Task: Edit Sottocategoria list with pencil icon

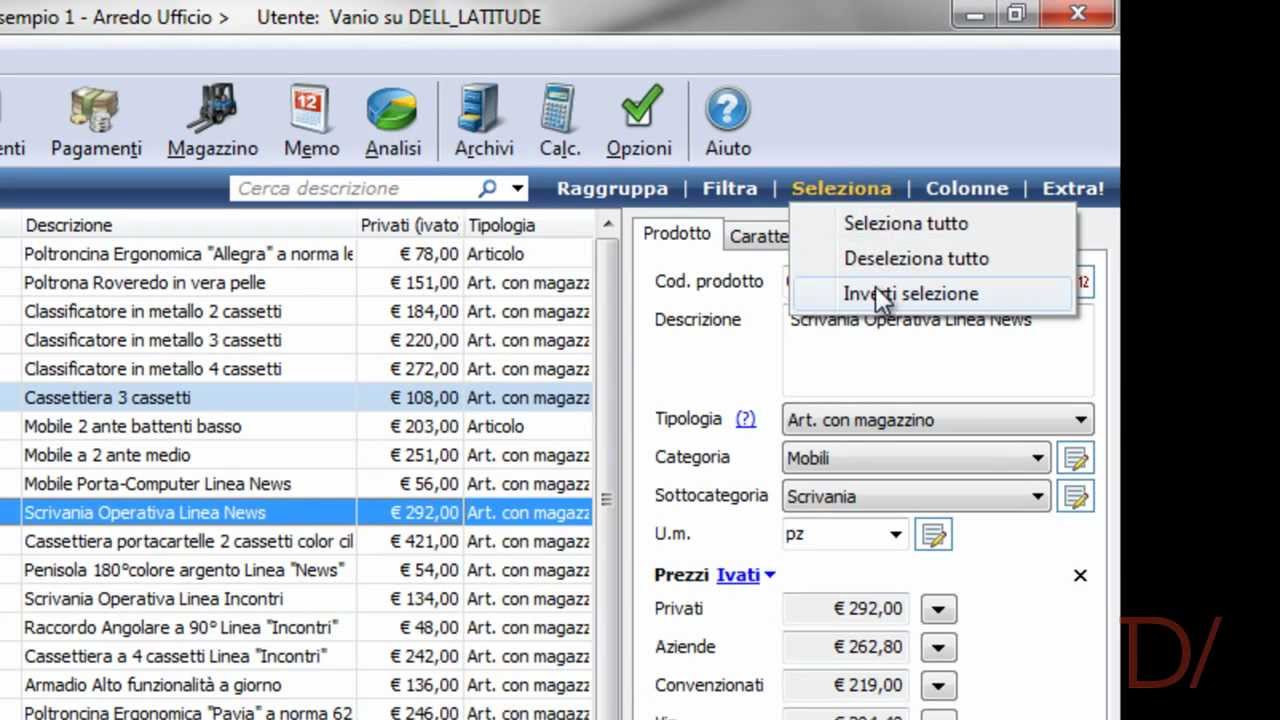Action: pos(1076,496)
